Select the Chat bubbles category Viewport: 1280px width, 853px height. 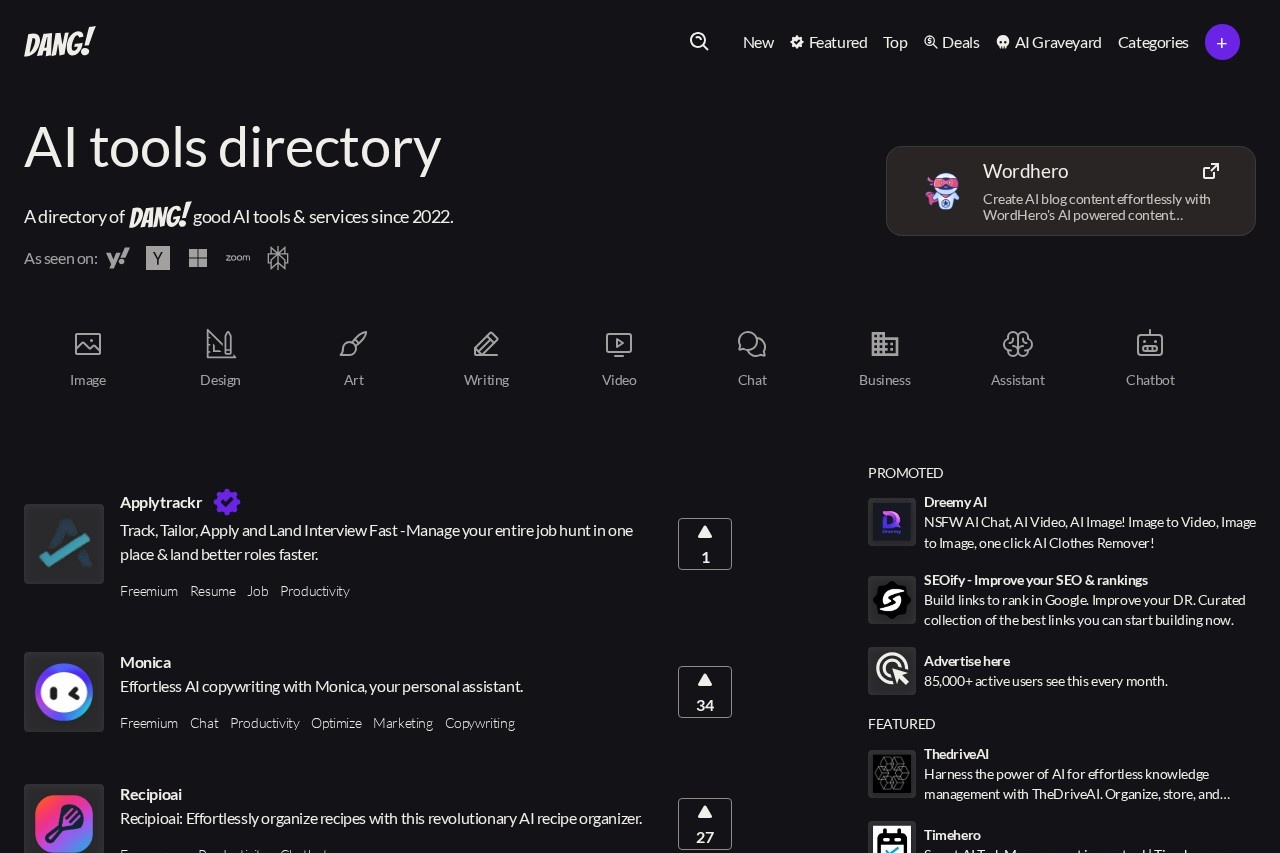click(x=752, y=345)
